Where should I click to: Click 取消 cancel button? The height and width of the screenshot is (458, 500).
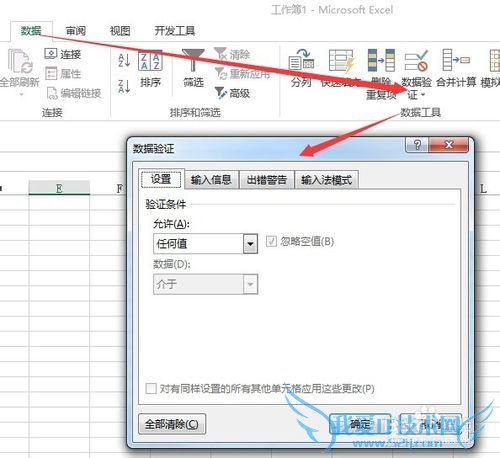(431, 424)
